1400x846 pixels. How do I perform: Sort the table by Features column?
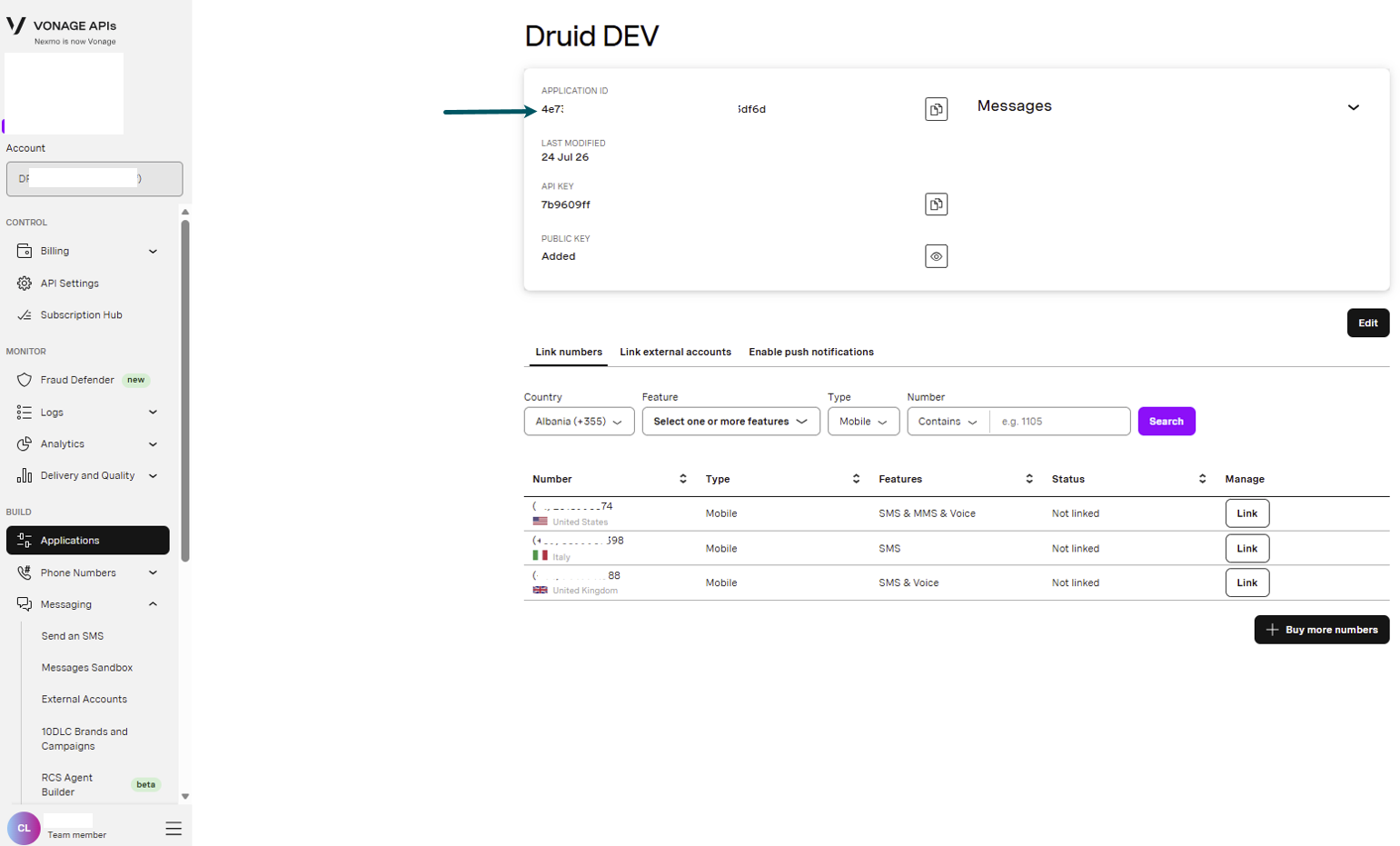pos(1028,479)
